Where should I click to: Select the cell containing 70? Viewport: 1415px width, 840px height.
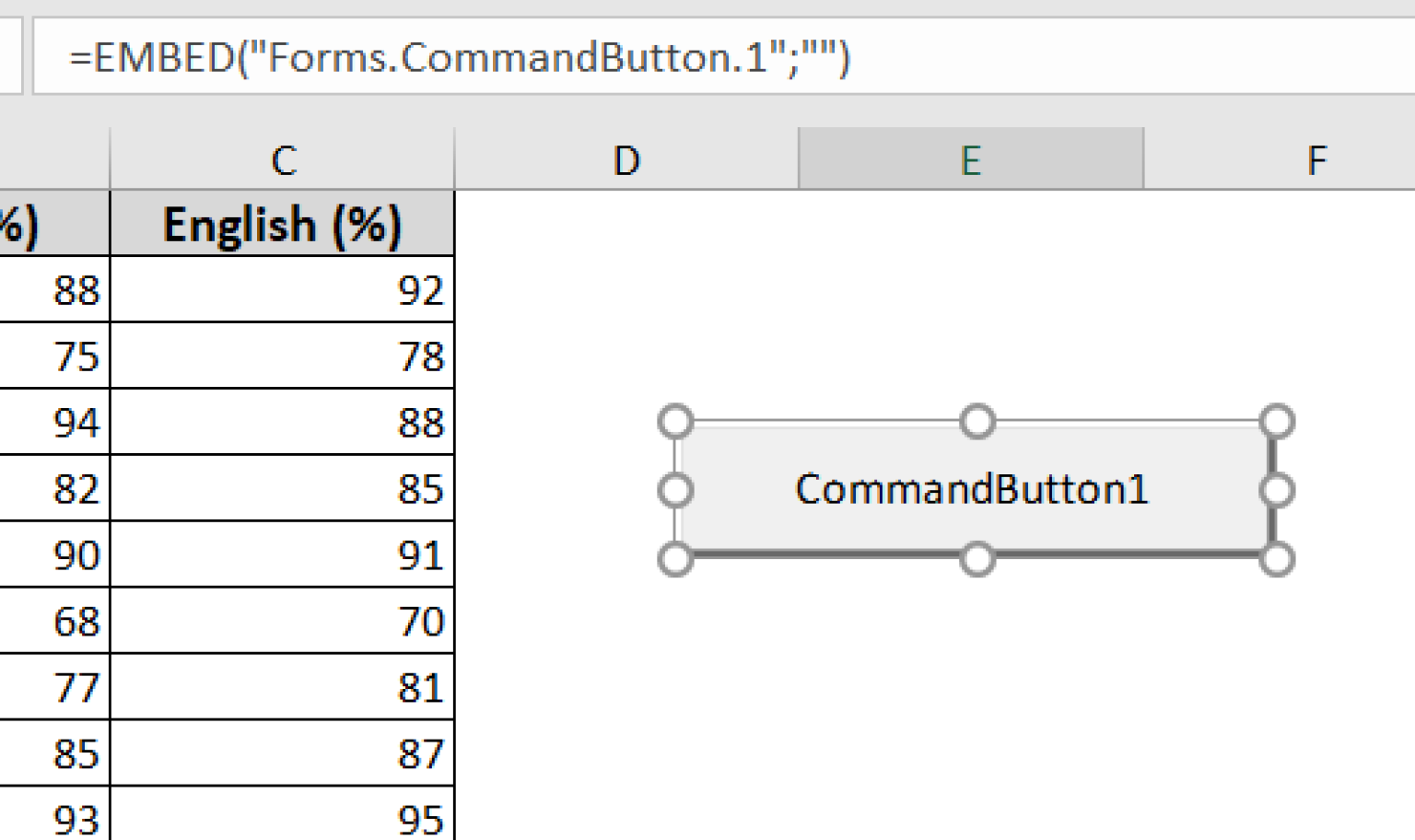[282, 622]
